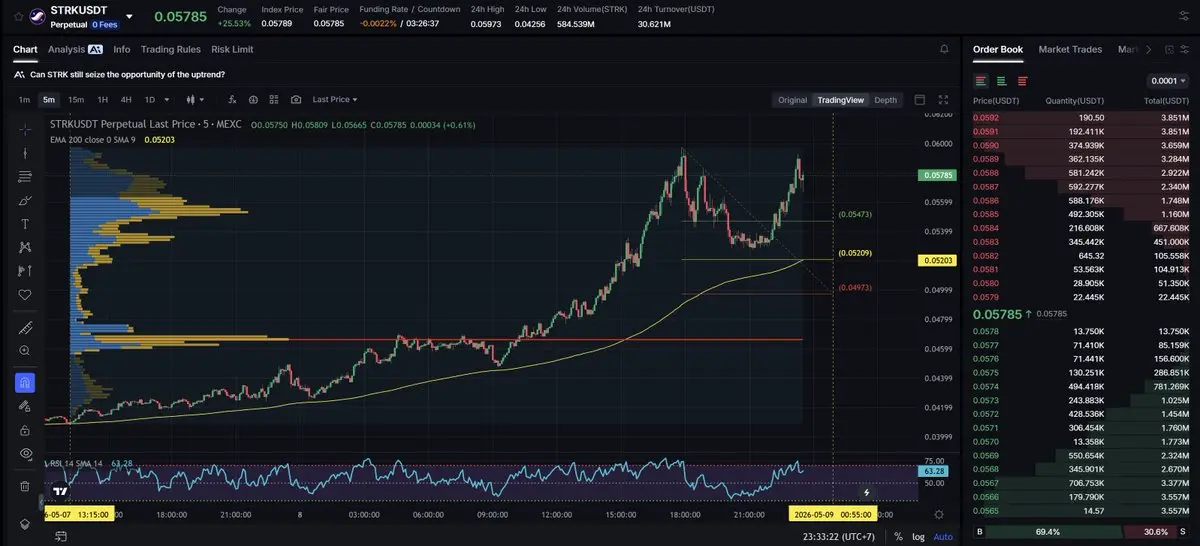Show both bids and asks order book view

(x=981, y=81)
